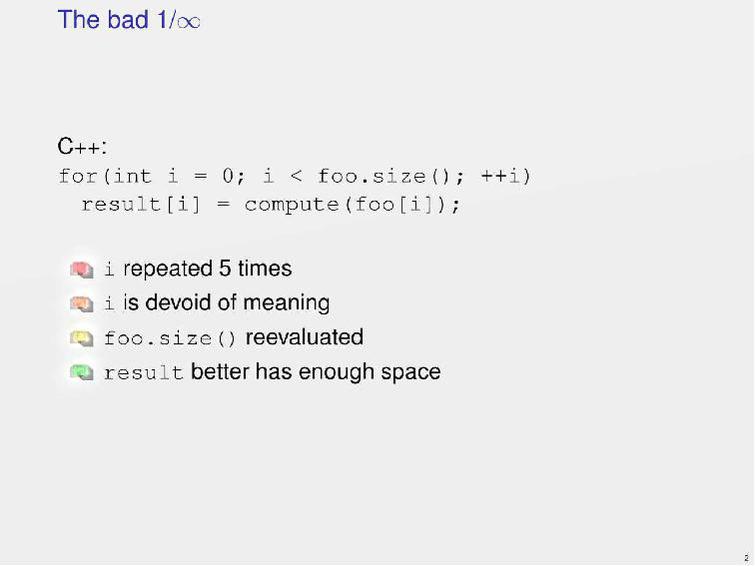Click the slide page number in the corner
This screenshot has width=755, height=566.
click(x=746, y=557)
